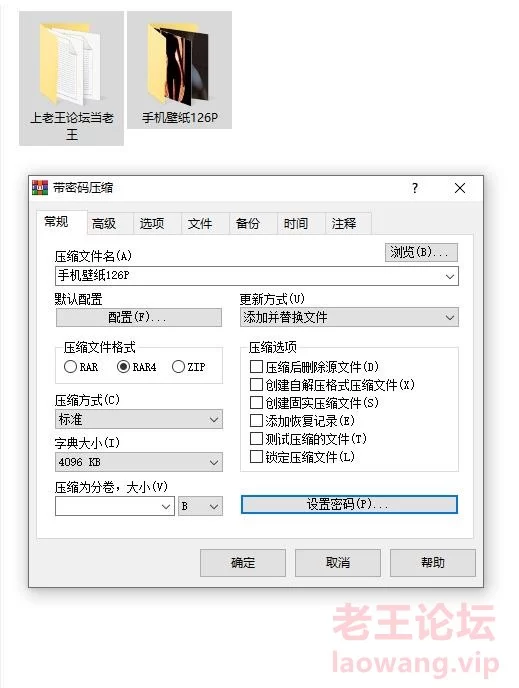The width and height of the screenshot is (519, 688).
Task: Switch to the 高级 tab
Action: pos(104,224)
